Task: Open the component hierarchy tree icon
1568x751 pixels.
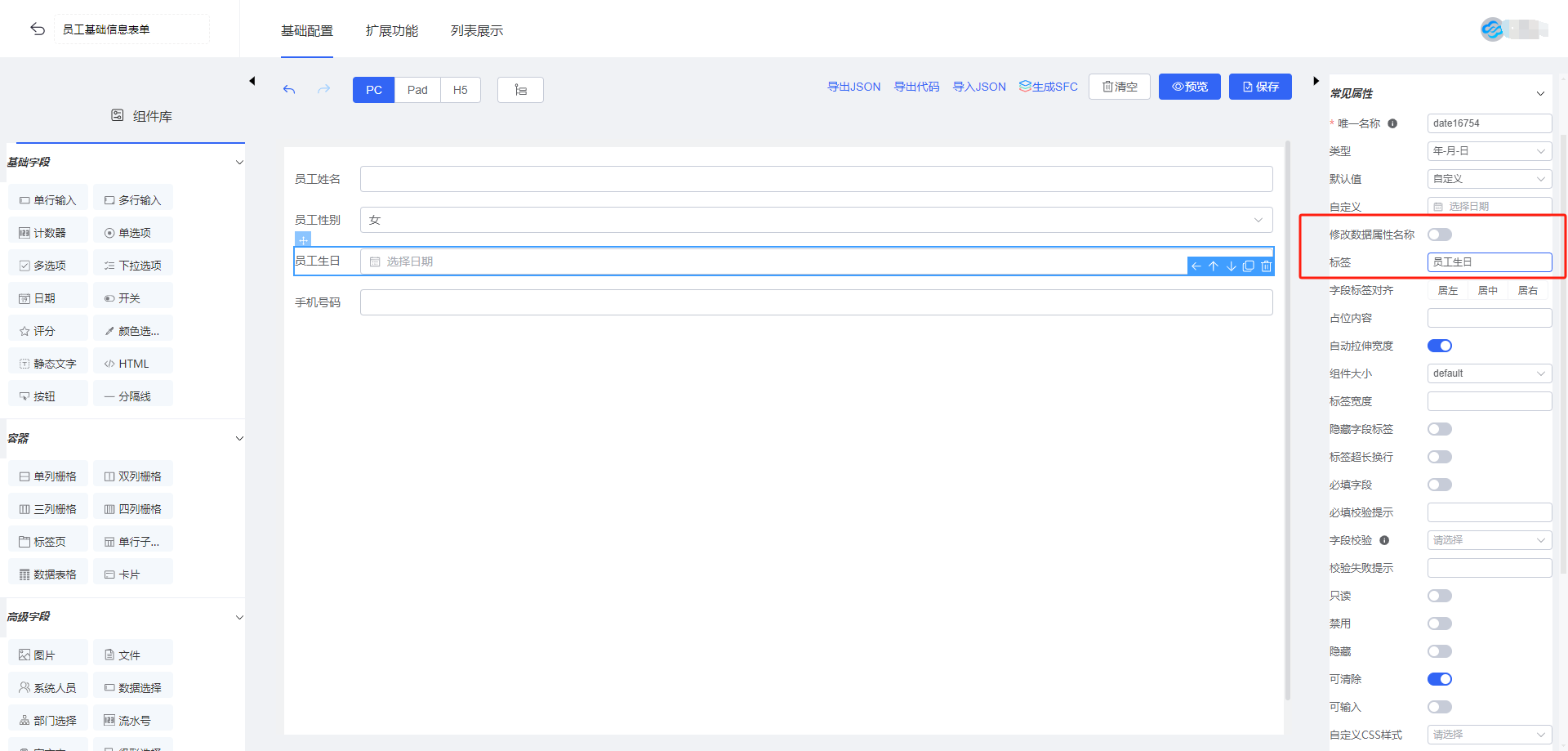Action: point(520,90)
